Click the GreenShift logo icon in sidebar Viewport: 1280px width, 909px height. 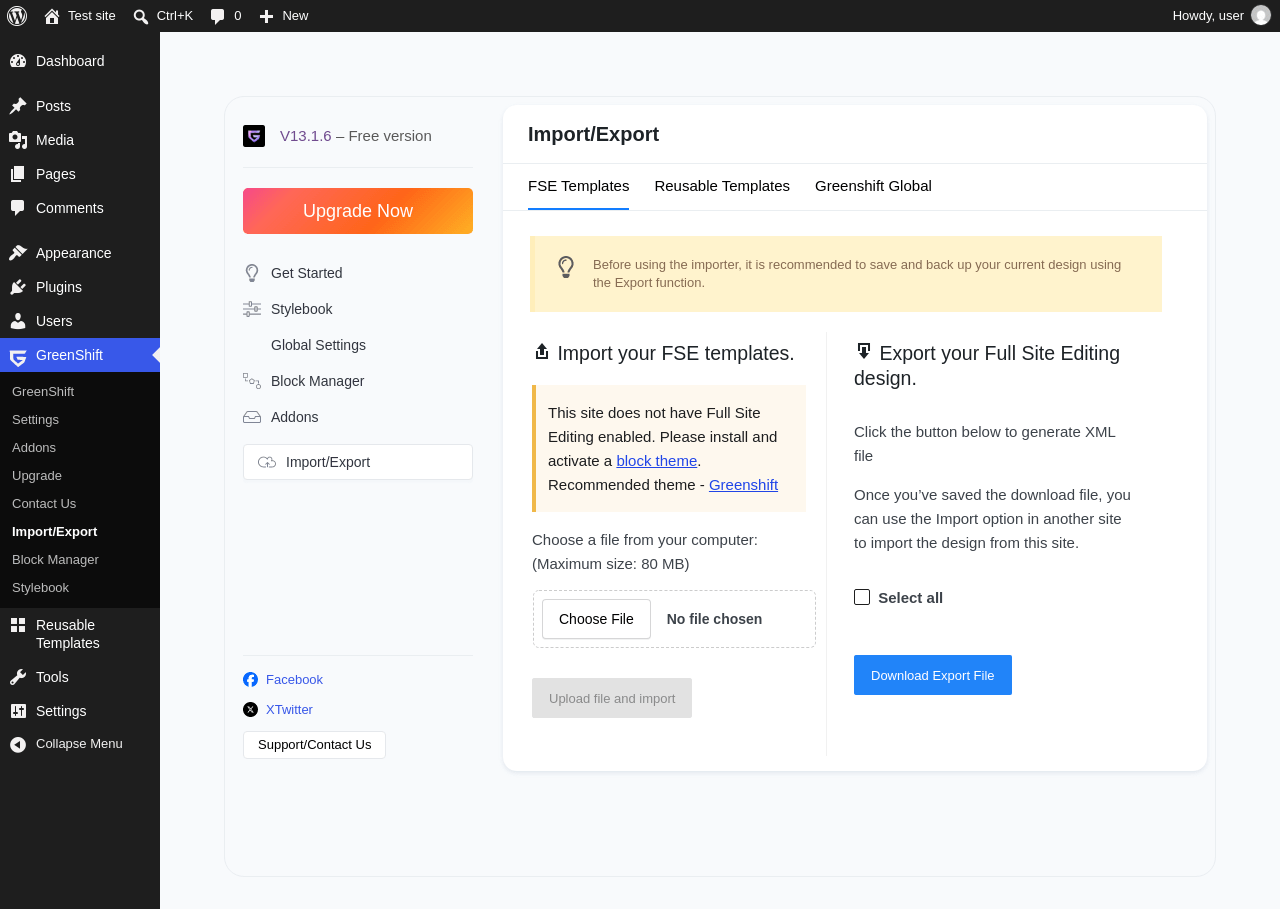(x=18, y=356)
